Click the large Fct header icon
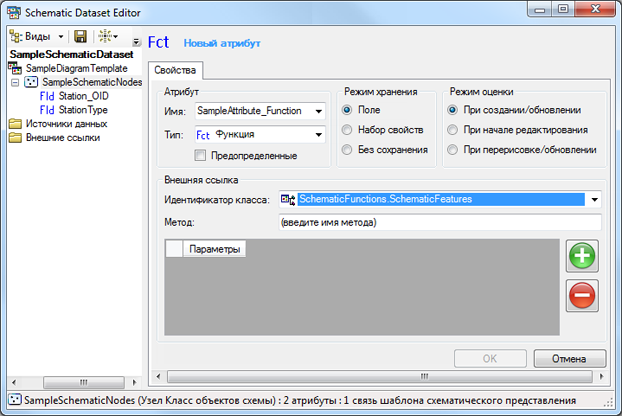This screenshot has width=622, height=416. pos(158,42)
